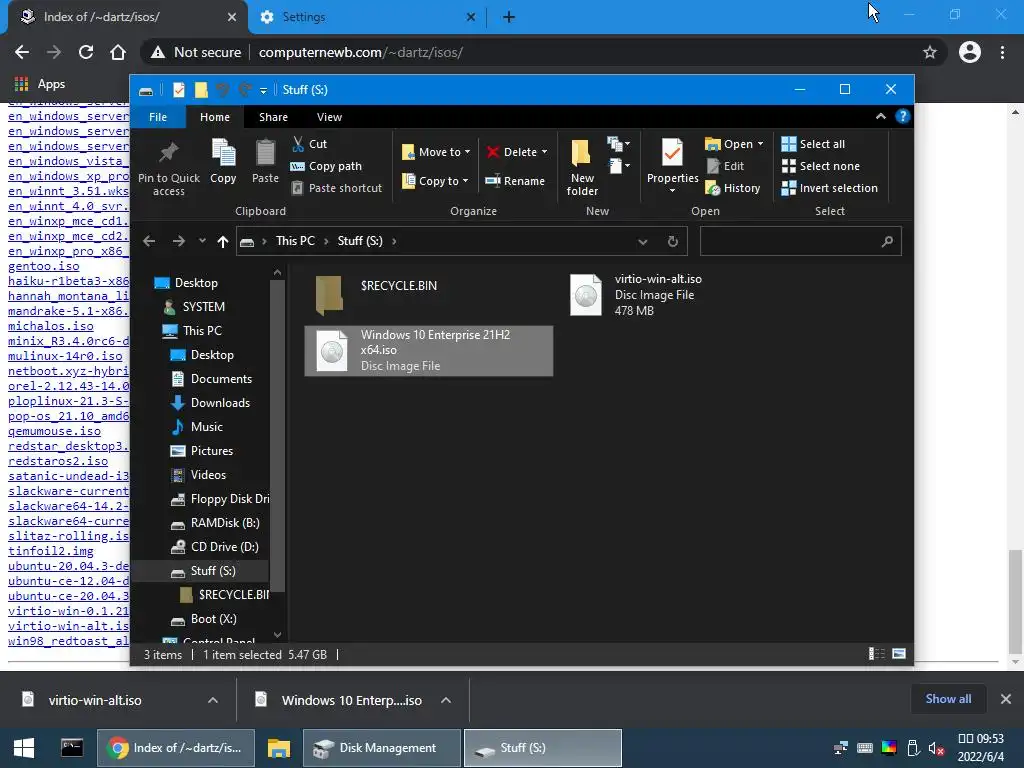Click Select none in ribbon

tap(821, 166)
